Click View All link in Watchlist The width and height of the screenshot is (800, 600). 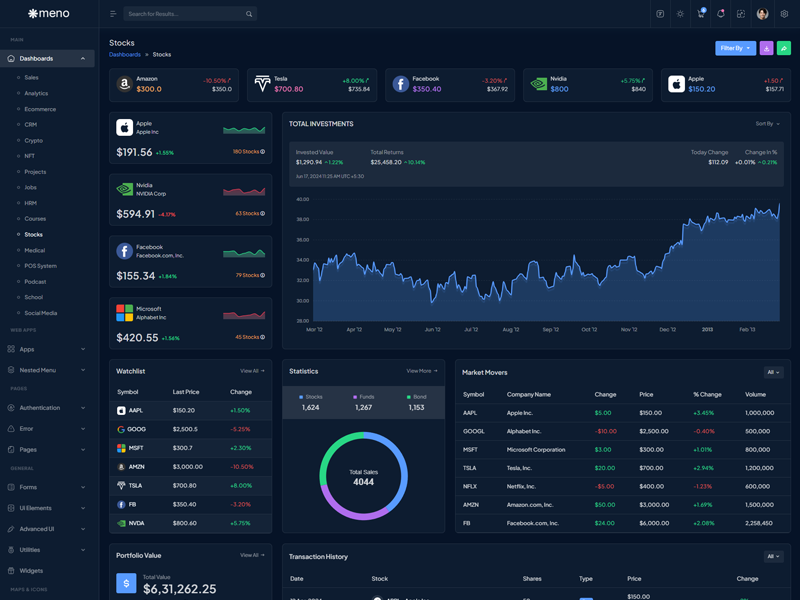pos(252,371)
